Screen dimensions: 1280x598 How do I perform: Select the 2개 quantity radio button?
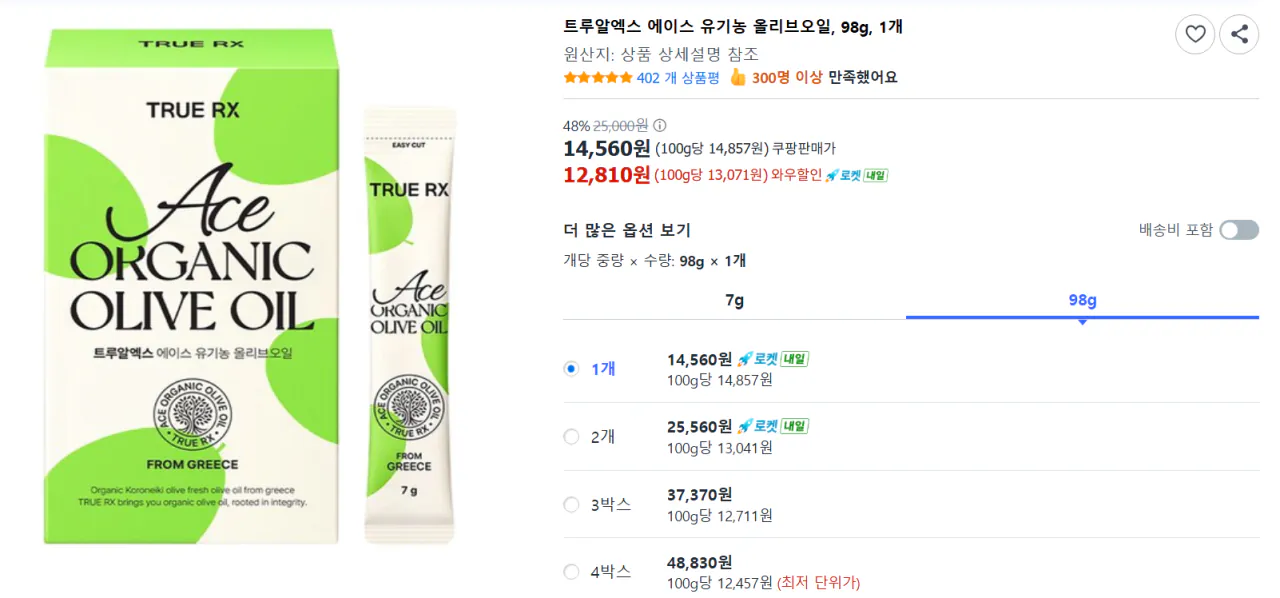(571, 436)
